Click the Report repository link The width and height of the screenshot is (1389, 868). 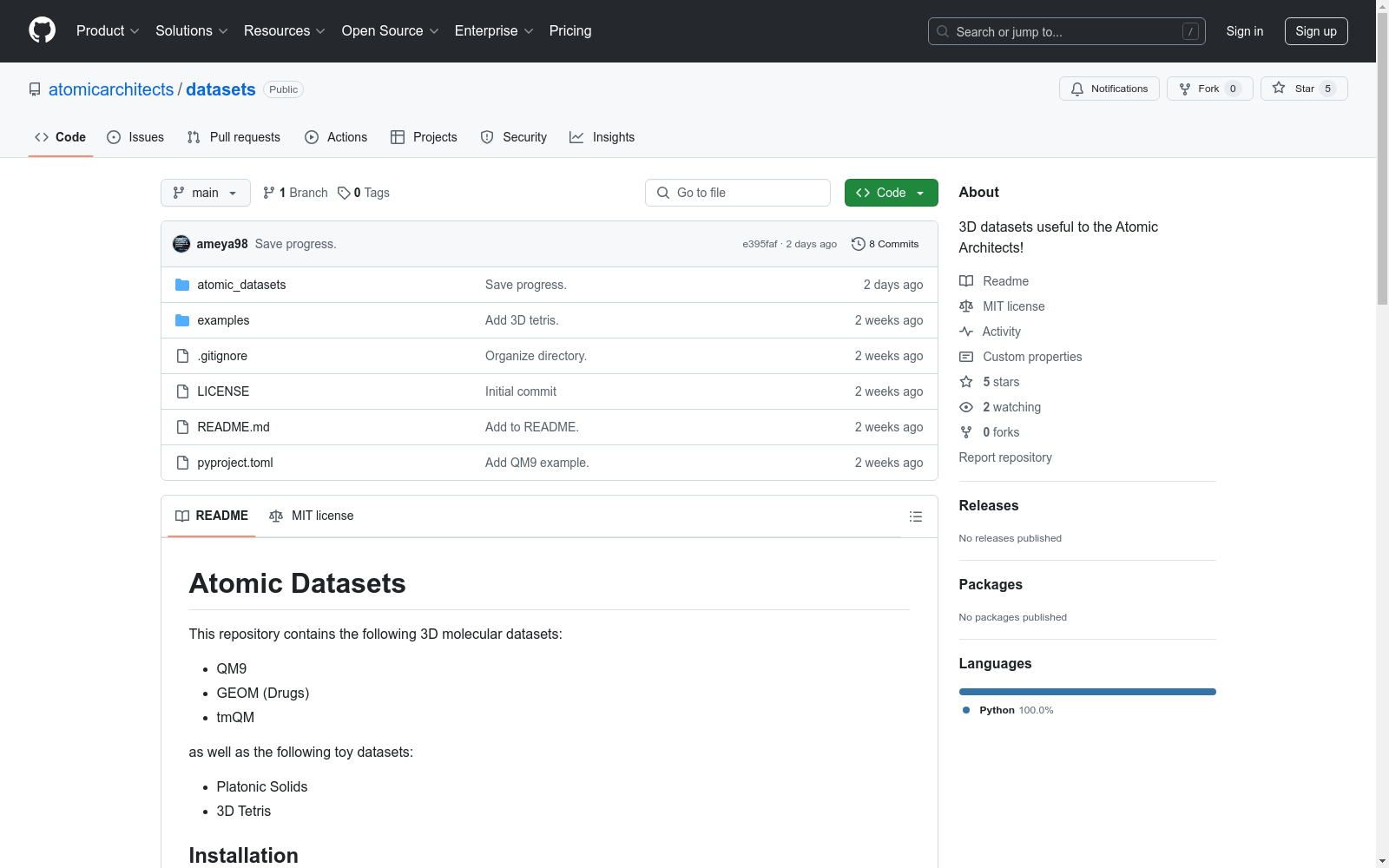pyautogui.click(x=1005, y=457)
